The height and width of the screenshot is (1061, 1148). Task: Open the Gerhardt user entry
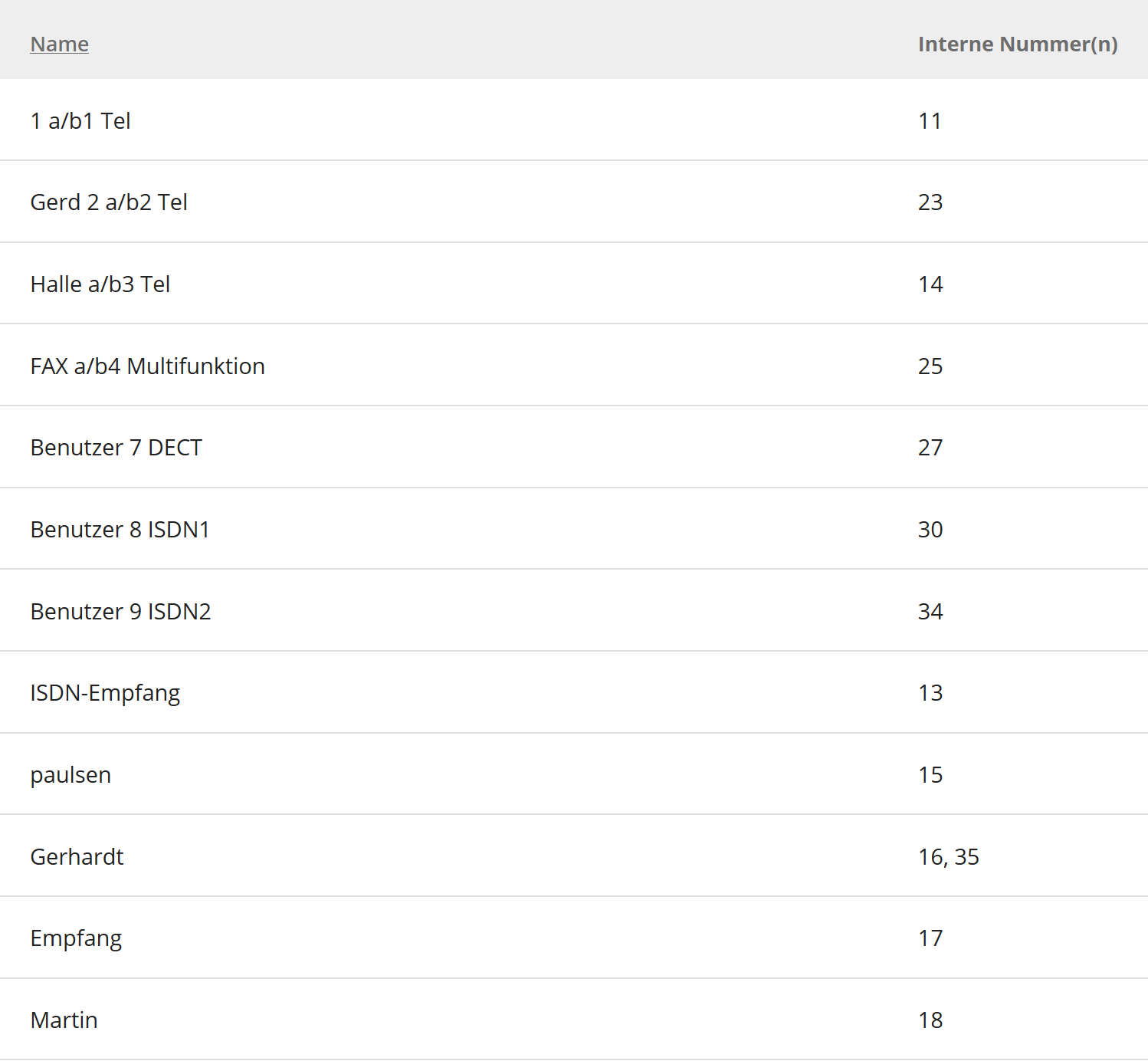click(x=77, y=857)
